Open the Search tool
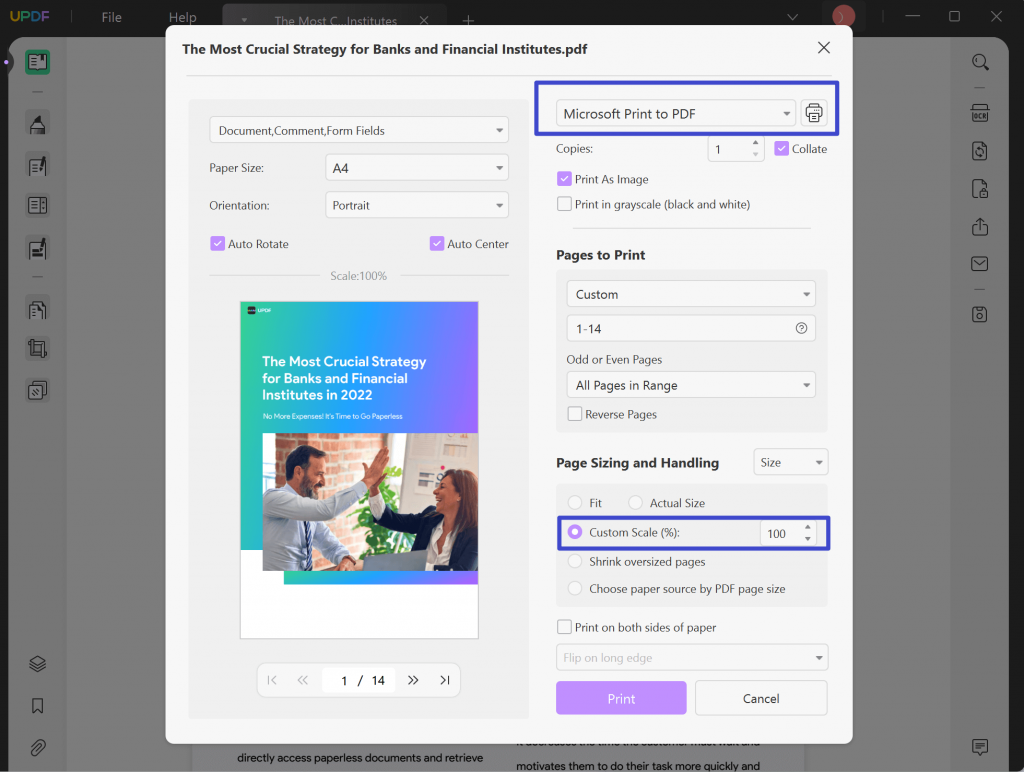This screenshot has width=1024, height=772. [978, 62]
